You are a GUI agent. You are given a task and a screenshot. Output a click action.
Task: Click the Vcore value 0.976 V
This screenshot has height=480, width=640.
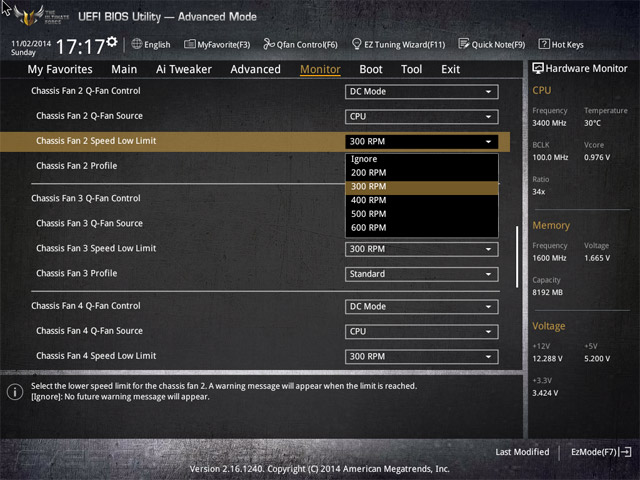[x=597, y=157]
